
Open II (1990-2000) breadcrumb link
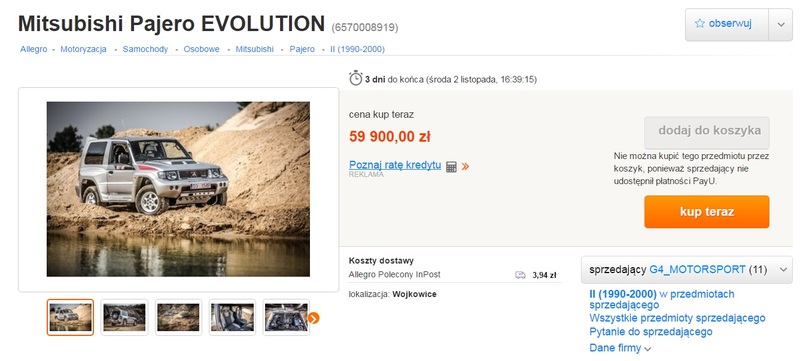point(358,49)
